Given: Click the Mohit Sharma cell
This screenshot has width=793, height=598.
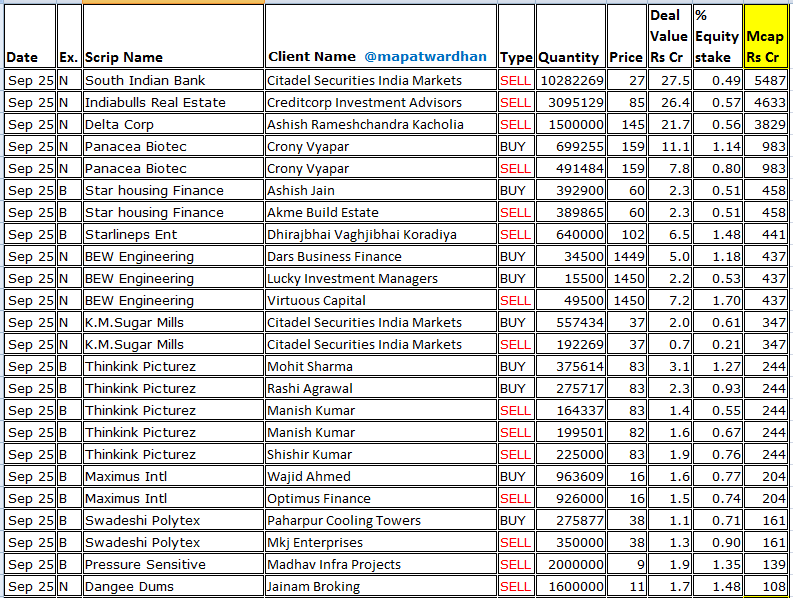Looking at the screenshot, I should [381, 366].
